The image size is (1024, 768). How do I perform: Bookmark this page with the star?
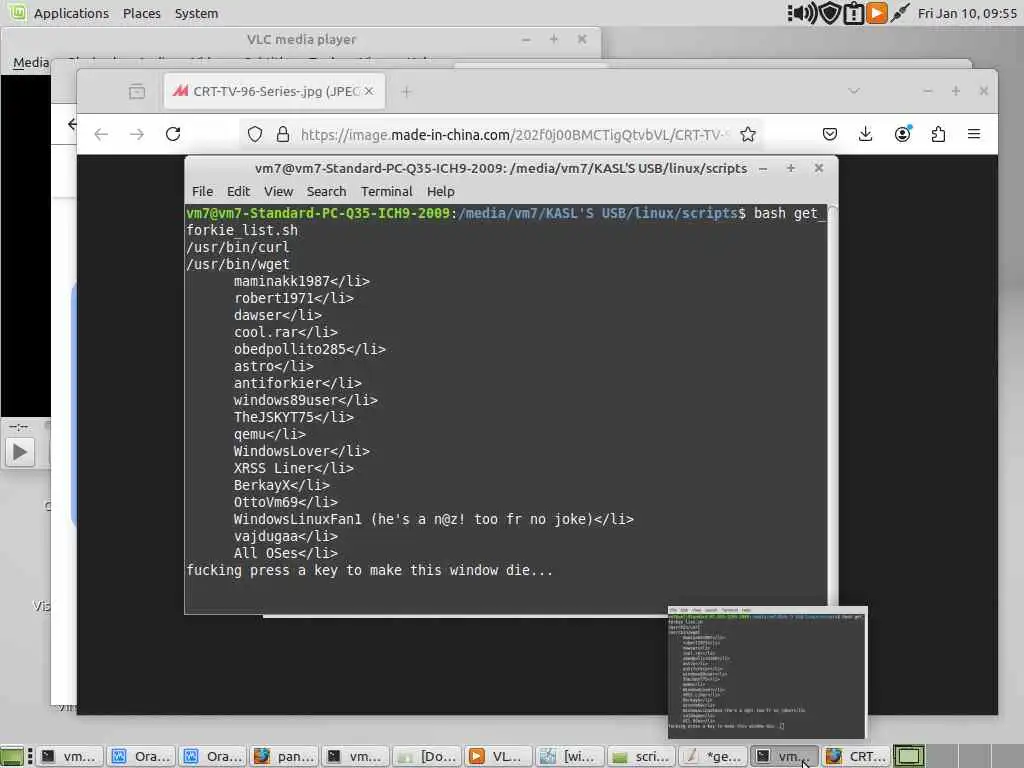click(x=748, y=135)
